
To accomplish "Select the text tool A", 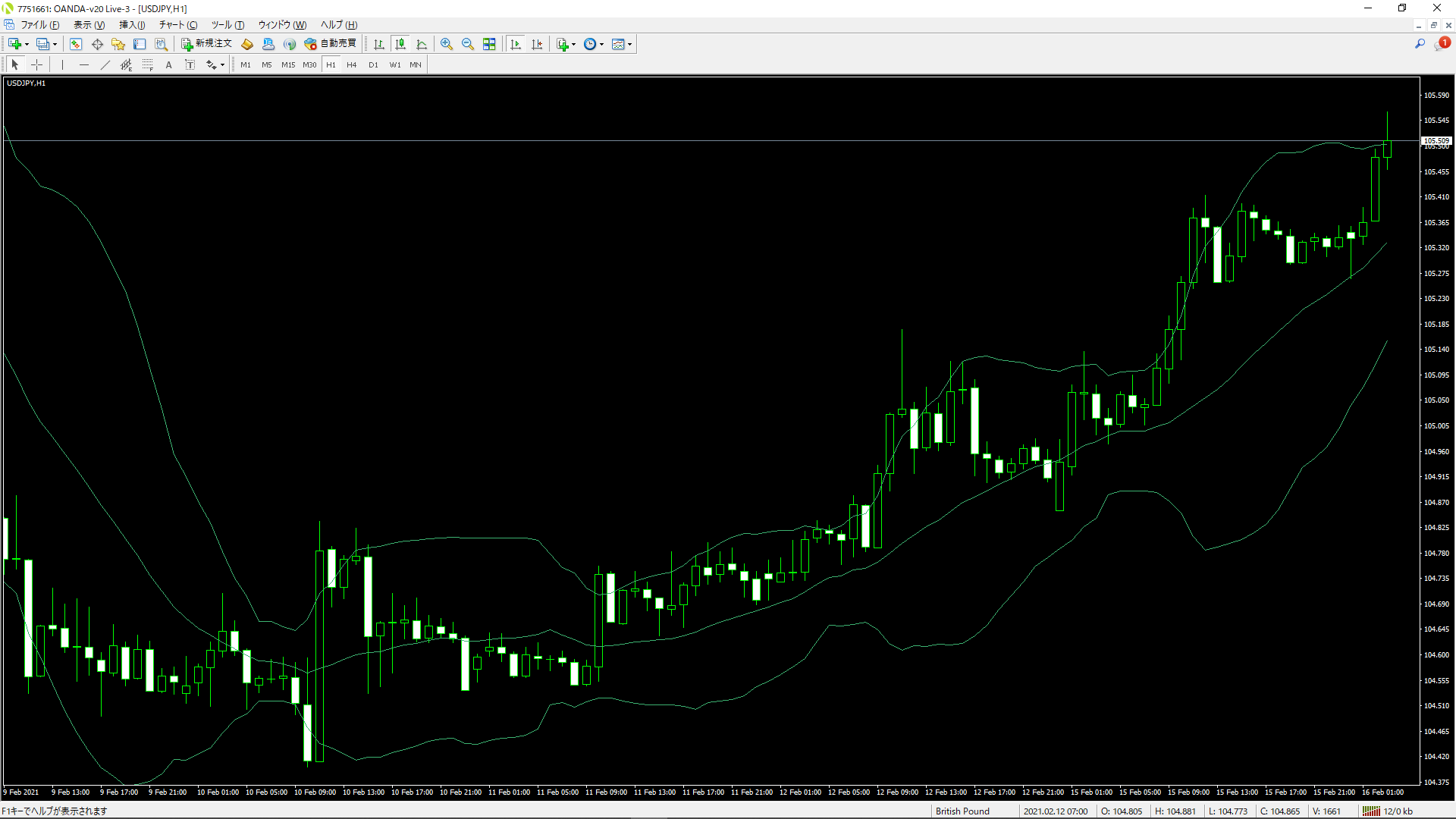I will [x=168, y=64].
